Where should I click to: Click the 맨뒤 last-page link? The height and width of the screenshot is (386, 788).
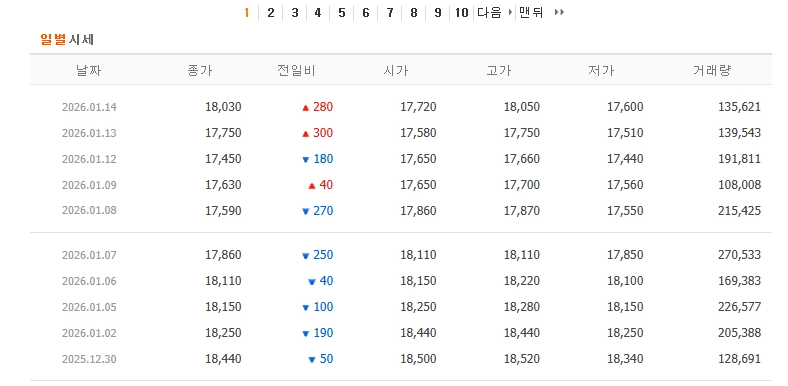coord(541,13)
